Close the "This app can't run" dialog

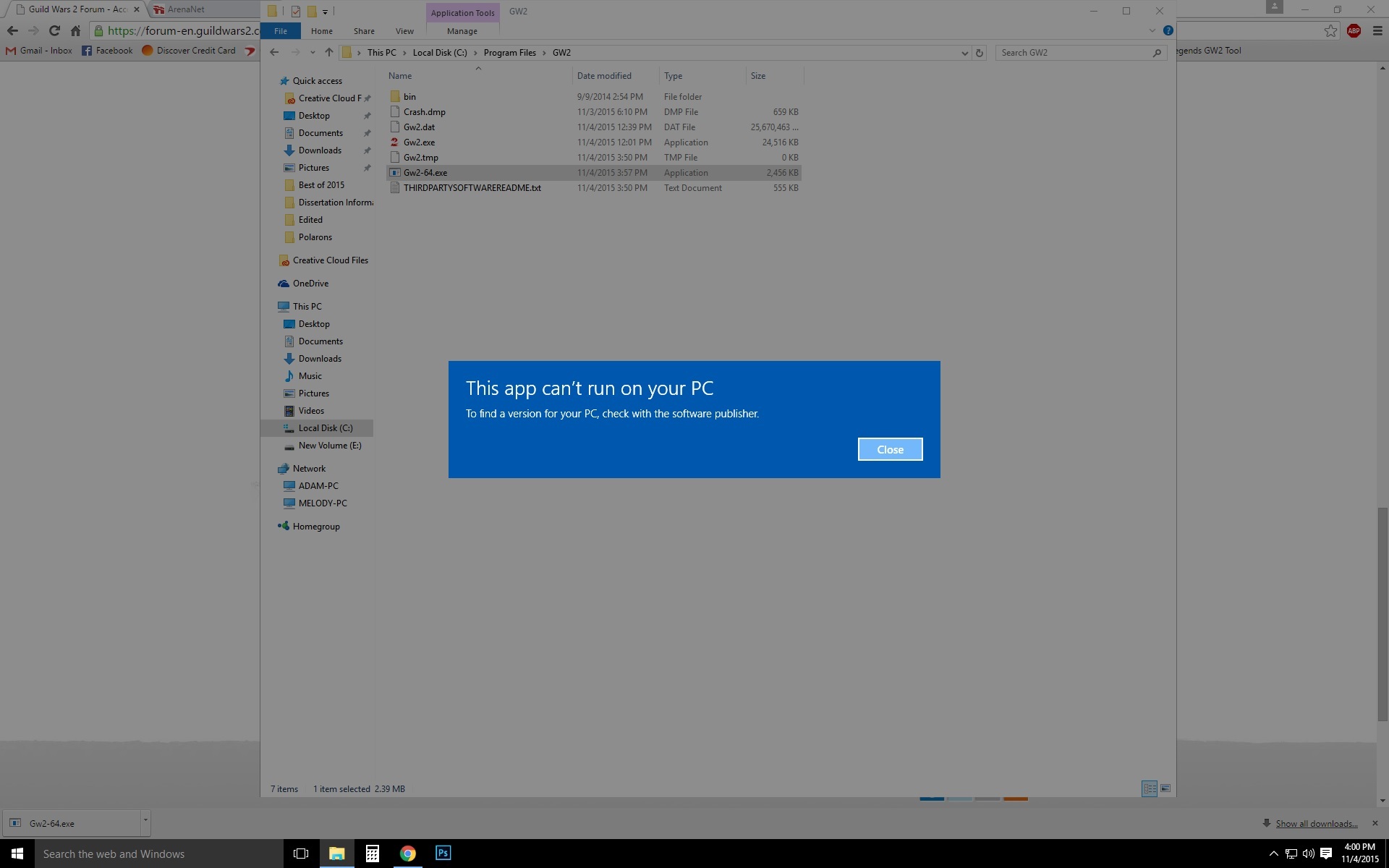(x=890, y=449)
